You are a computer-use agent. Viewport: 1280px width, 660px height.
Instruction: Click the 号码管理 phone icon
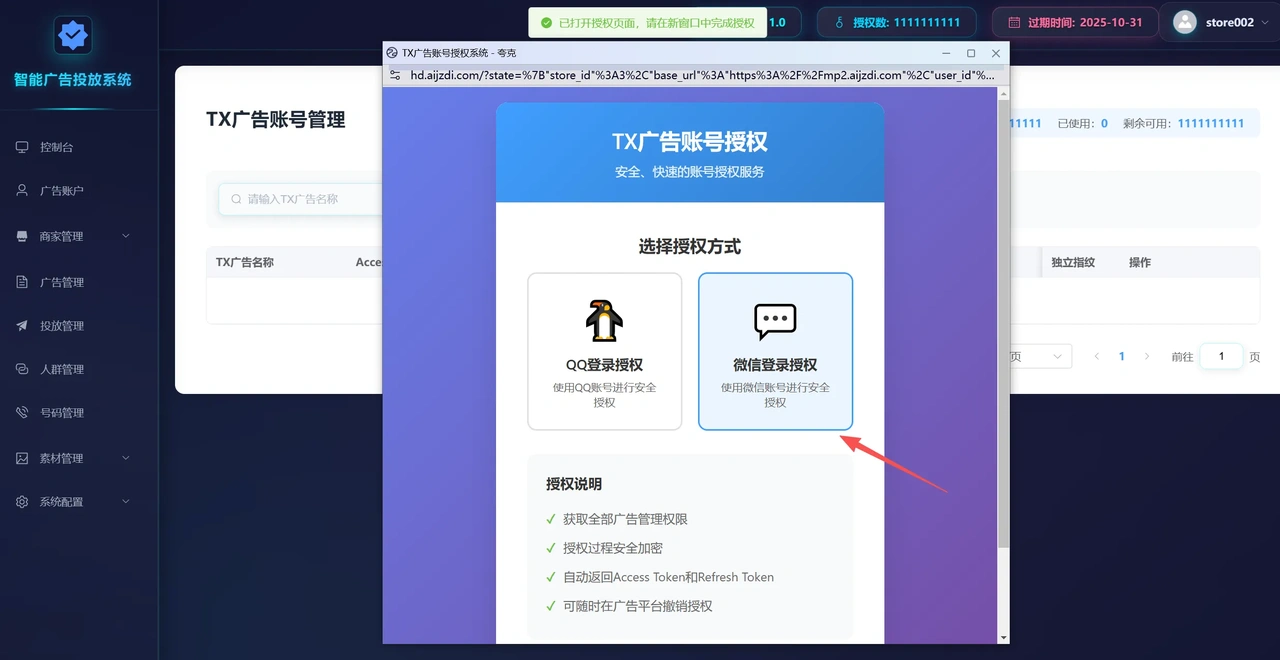click(x=22, y=412)
